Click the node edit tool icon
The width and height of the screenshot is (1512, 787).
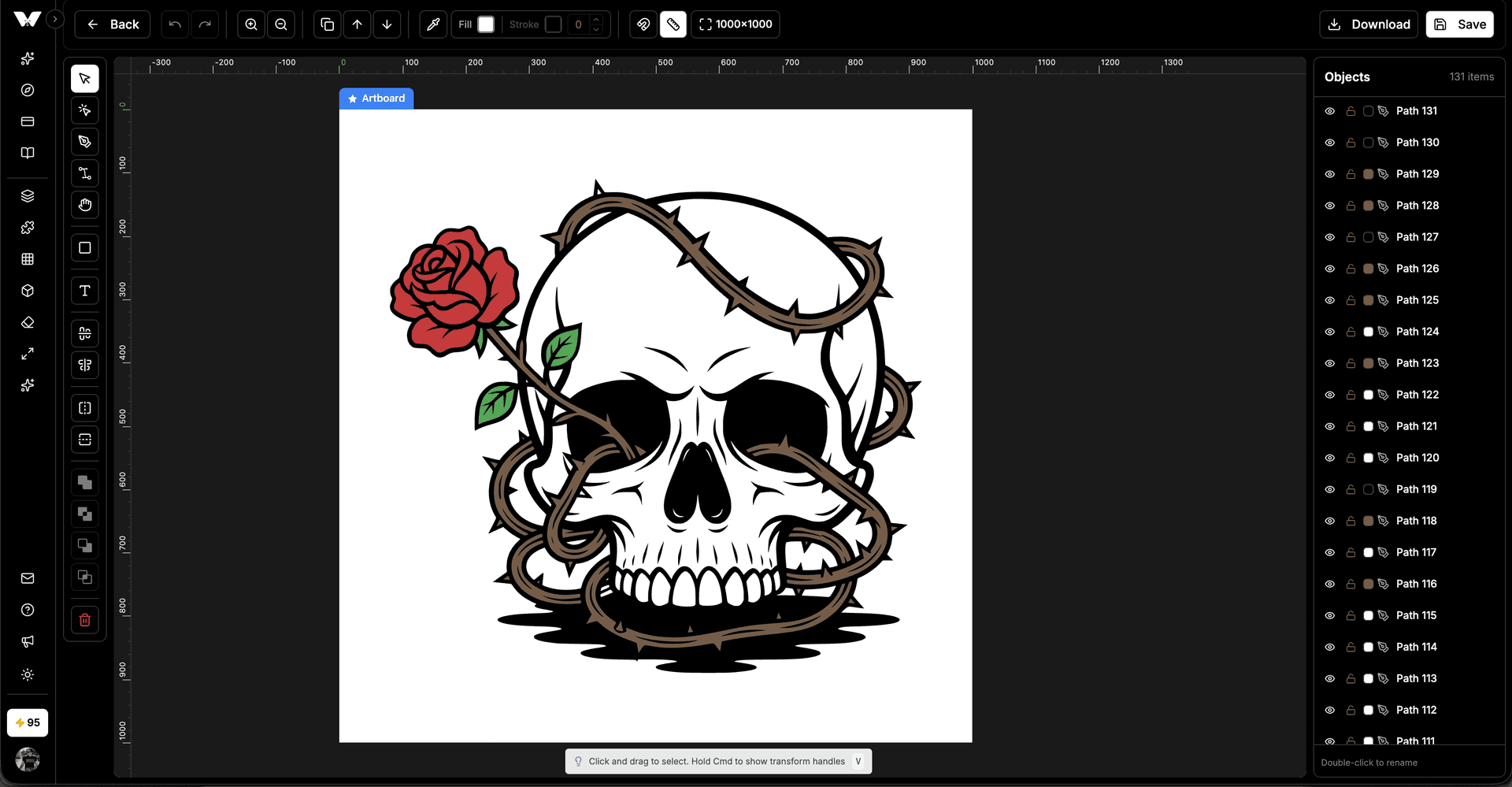(85, 173)
